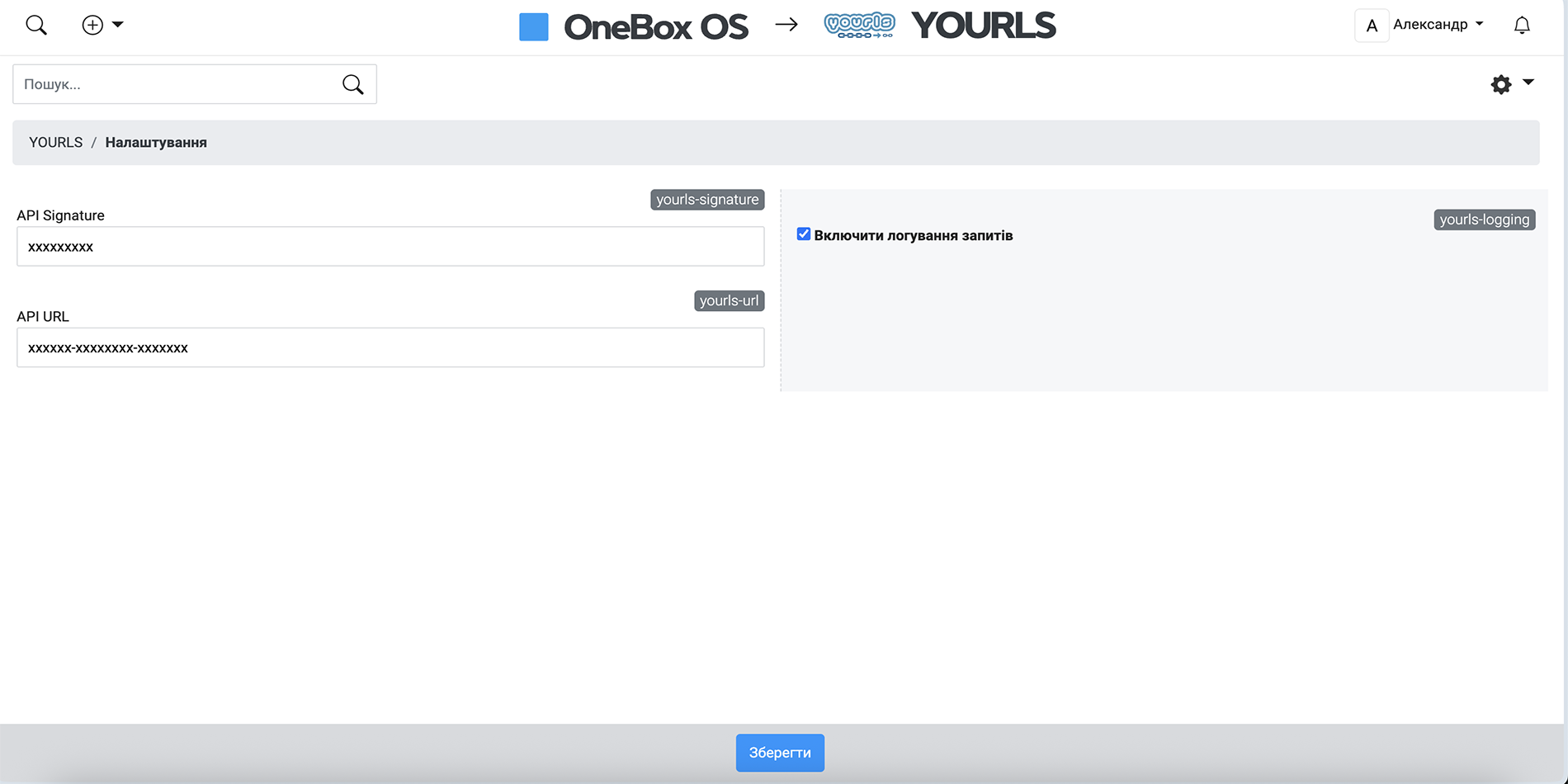This screenshot has height=784, width=1568.
Task: Click the YOURLS chain logo icon
Action: click(859, 26)
